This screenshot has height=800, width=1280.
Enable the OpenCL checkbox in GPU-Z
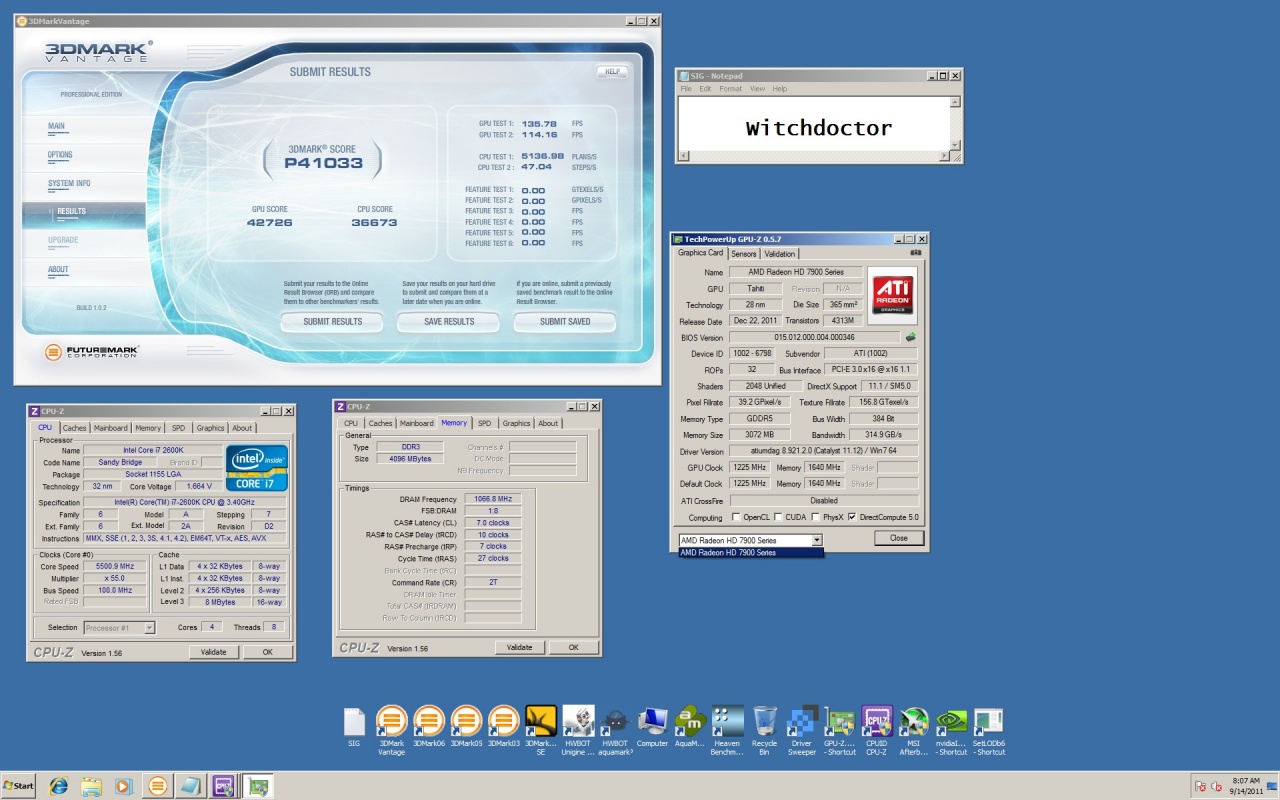click(736, 517)
